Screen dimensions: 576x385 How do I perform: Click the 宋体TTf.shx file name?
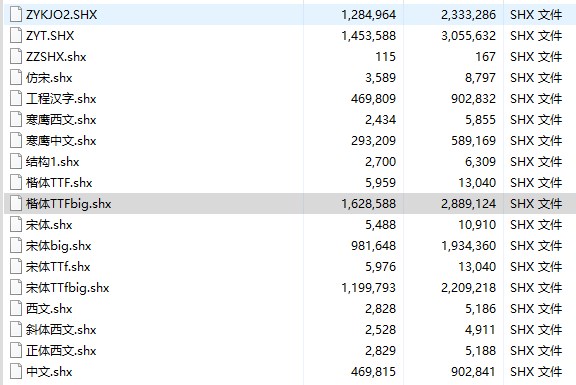coord(58,267)
